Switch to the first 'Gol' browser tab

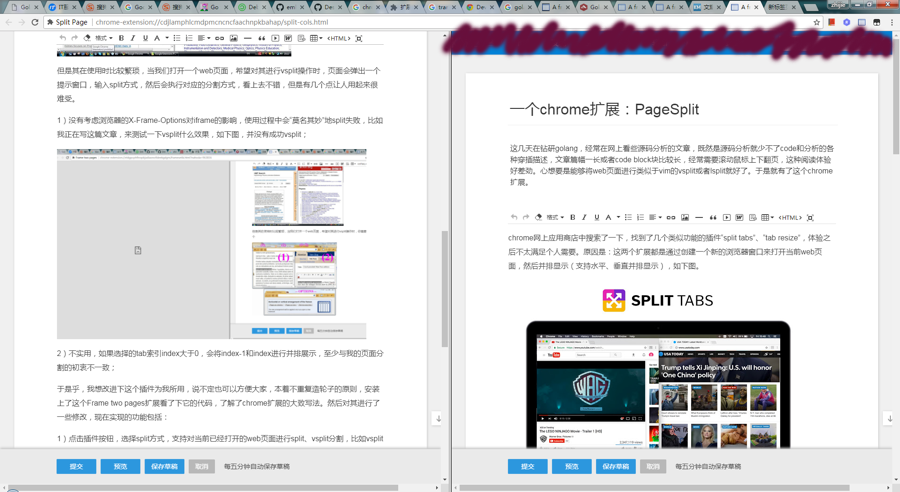(24, 7)
